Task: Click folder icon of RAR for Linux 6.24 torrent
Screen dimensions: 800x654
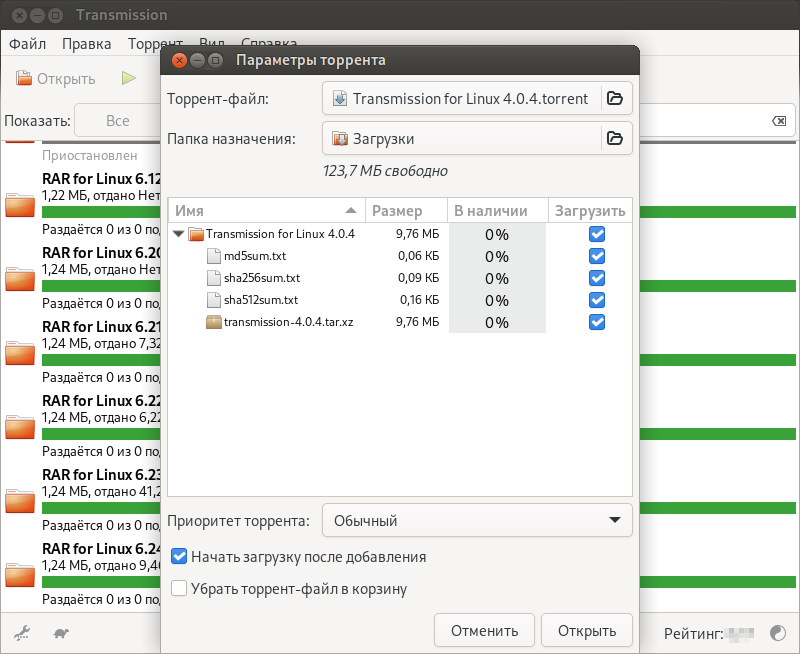Action: 20,574
